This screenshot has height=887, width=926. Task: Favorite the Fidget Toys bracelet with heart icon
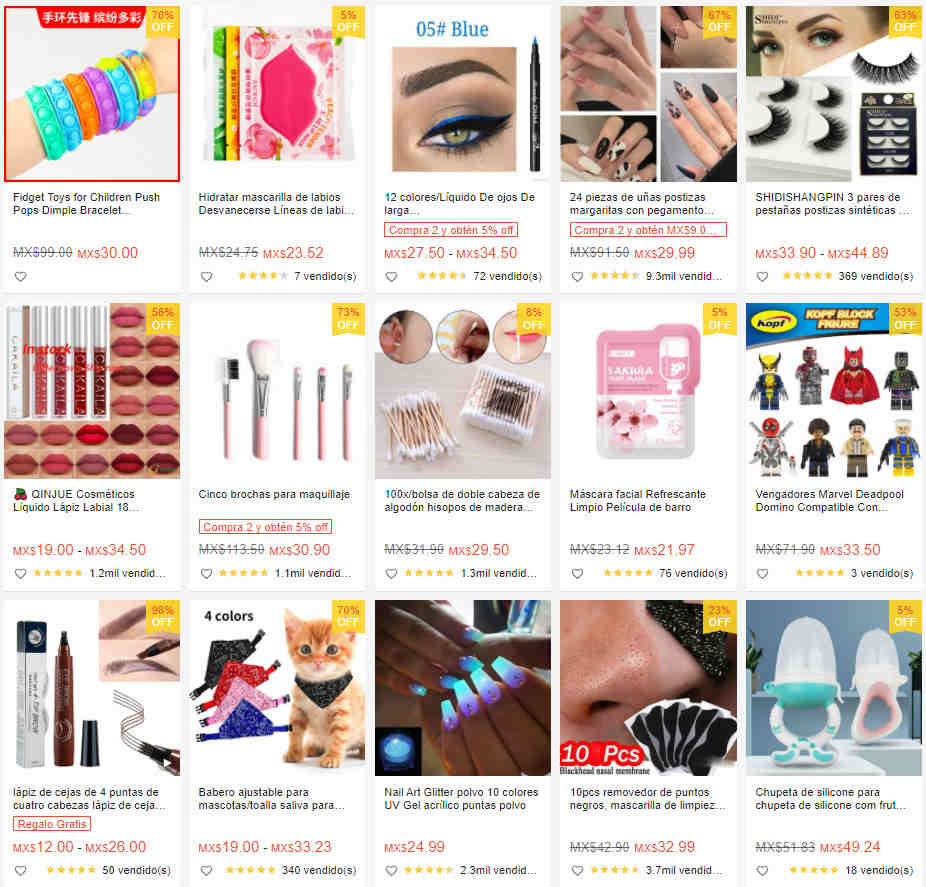(x=21, y=276)
